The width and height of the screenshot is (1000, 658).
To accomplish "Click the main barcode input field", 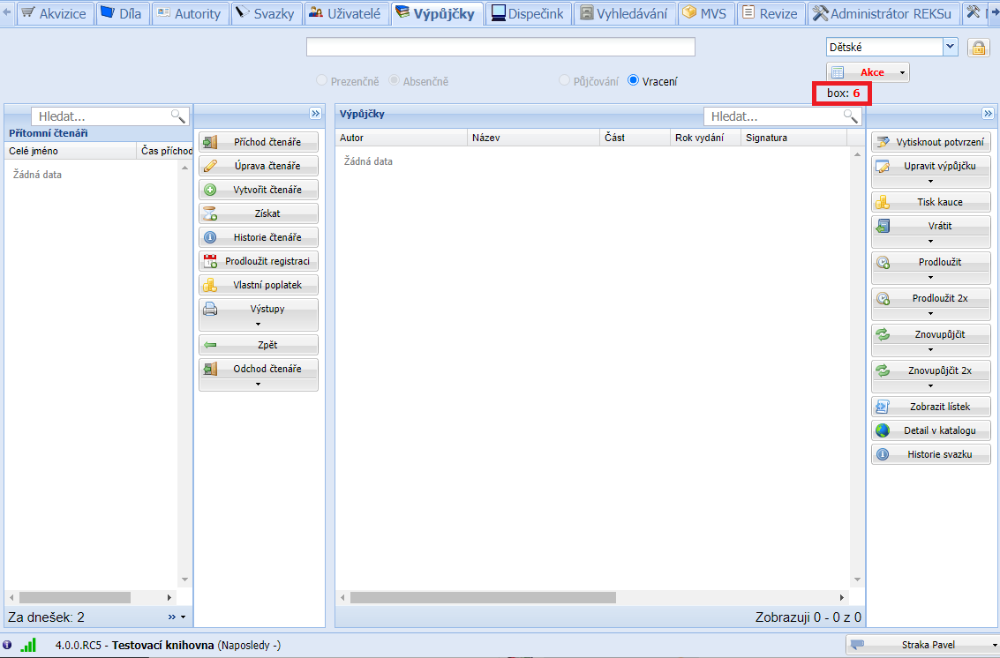I will [500, 47].
